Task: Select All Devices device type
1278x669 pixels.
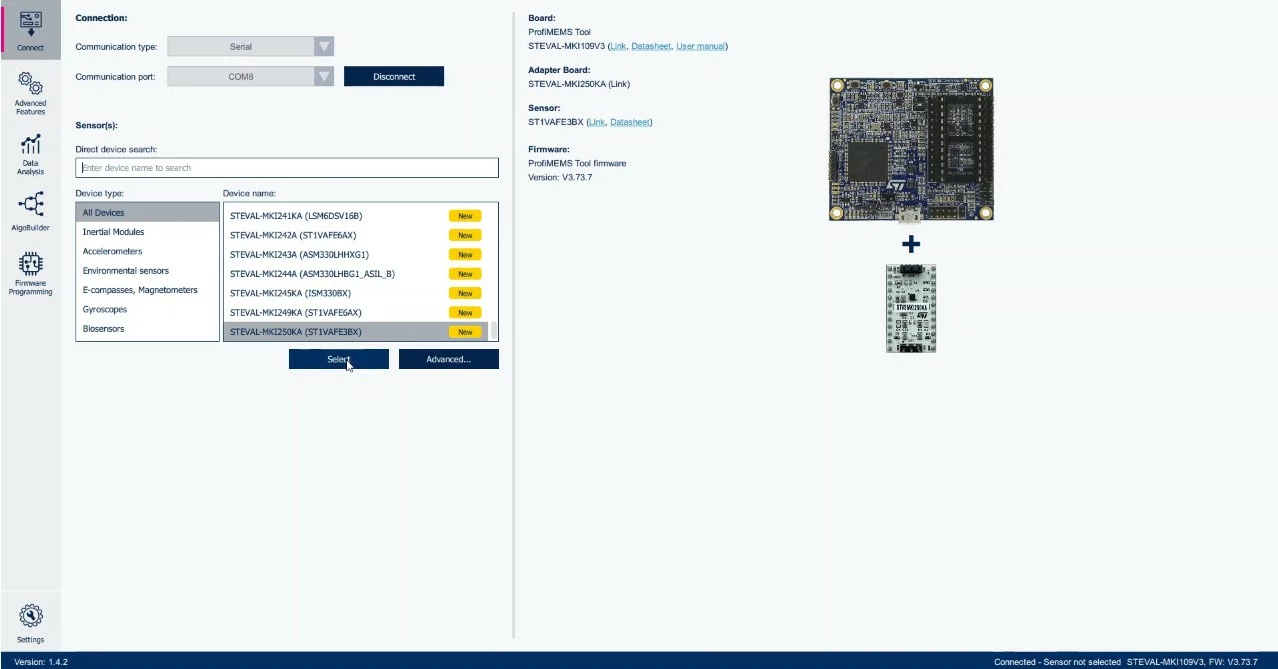Action: pos(147,213)
